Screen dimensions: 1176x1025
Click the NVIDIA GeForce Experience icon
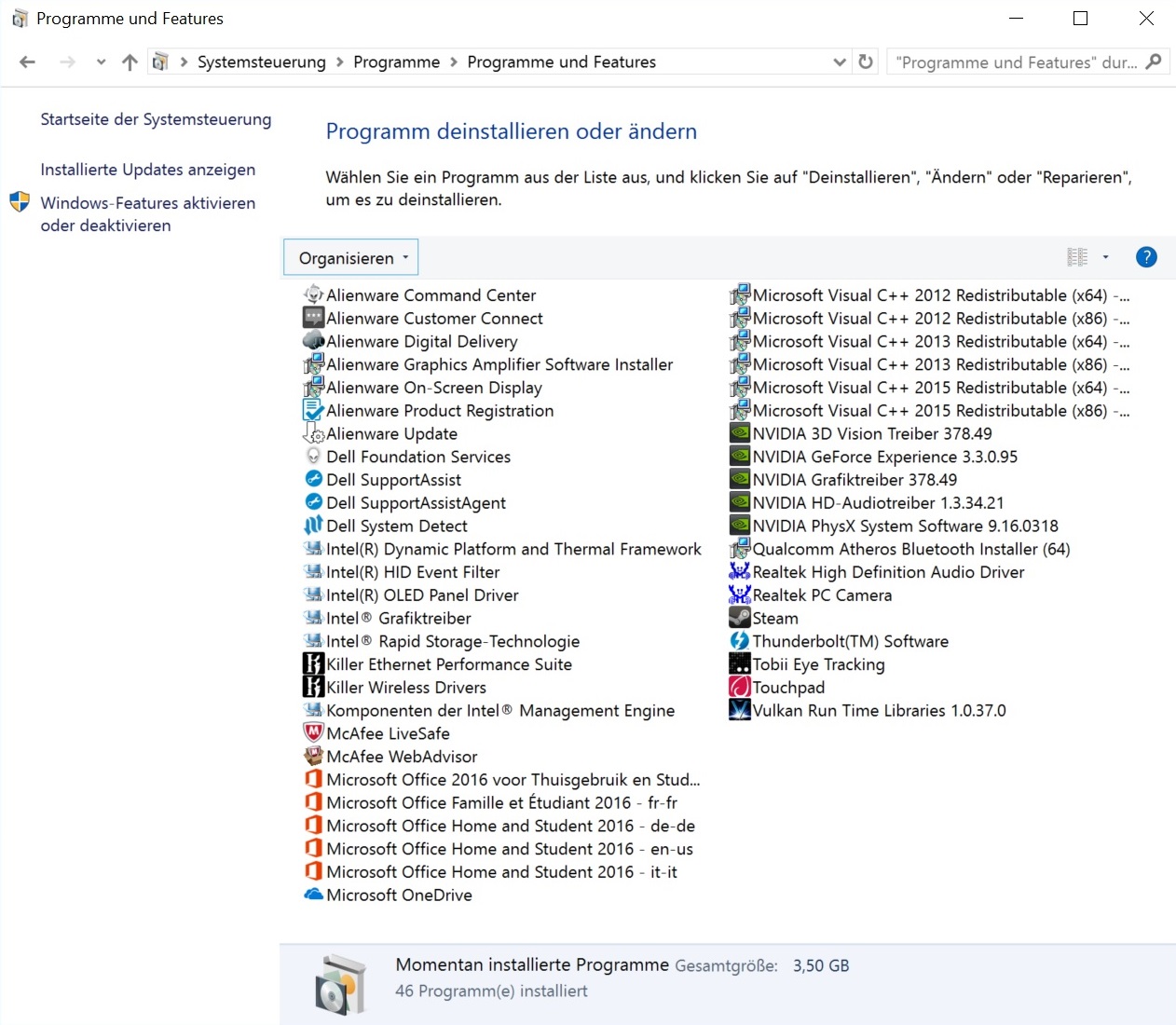[740, 457]
